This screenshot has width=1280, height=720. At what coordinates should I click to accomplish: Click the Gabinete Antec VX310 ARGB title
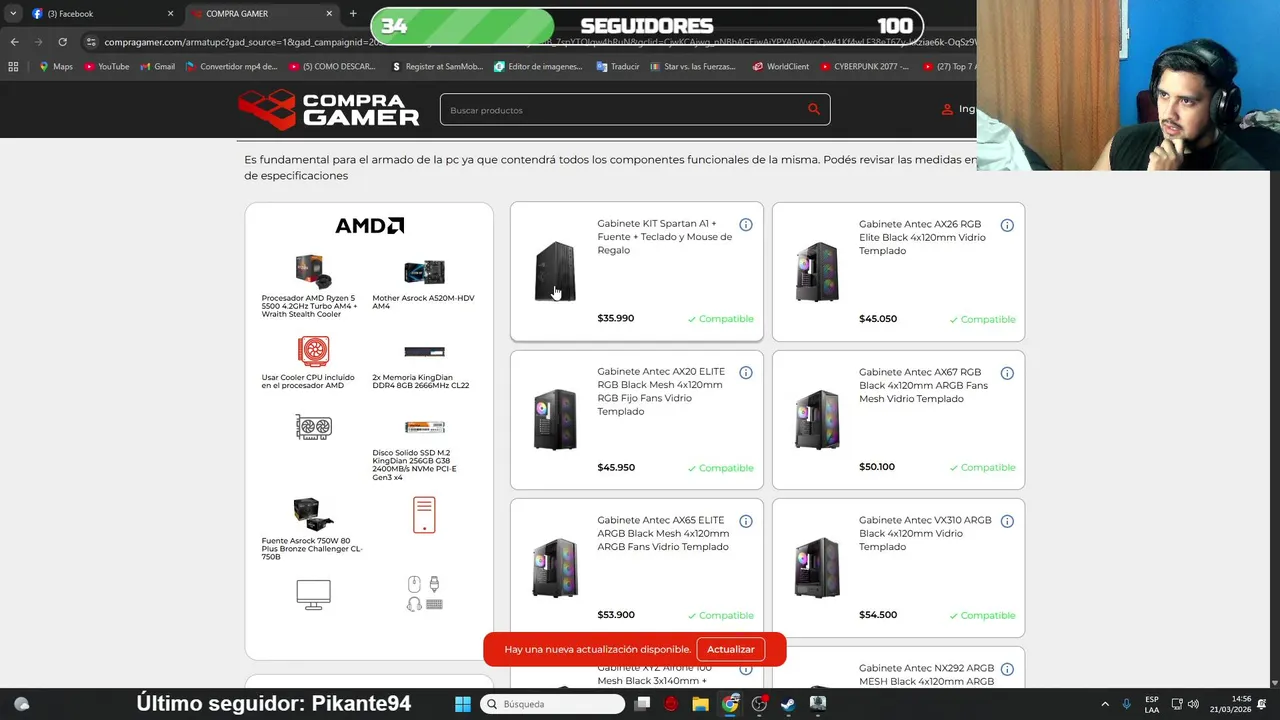tap(925, 534)
